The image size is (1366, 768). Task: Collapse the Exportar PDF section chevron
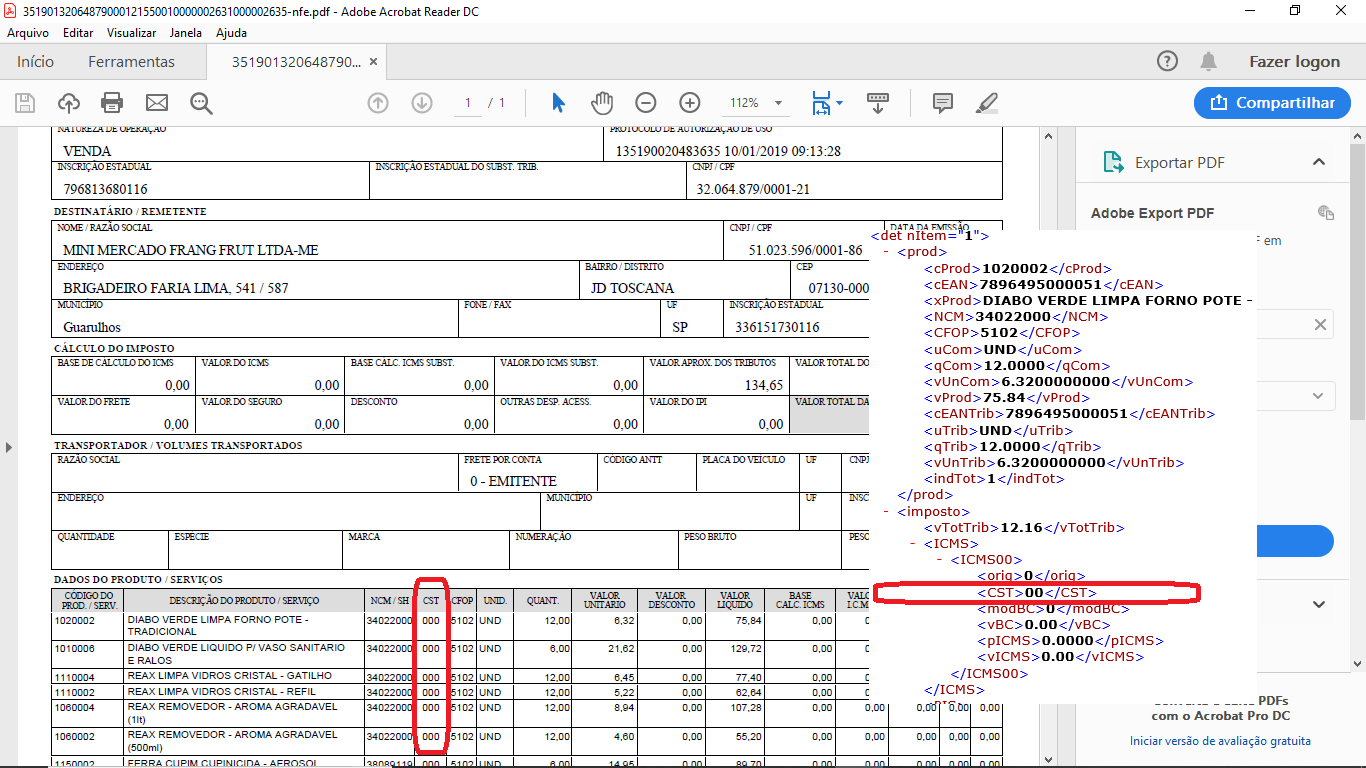coord(1319,162)
